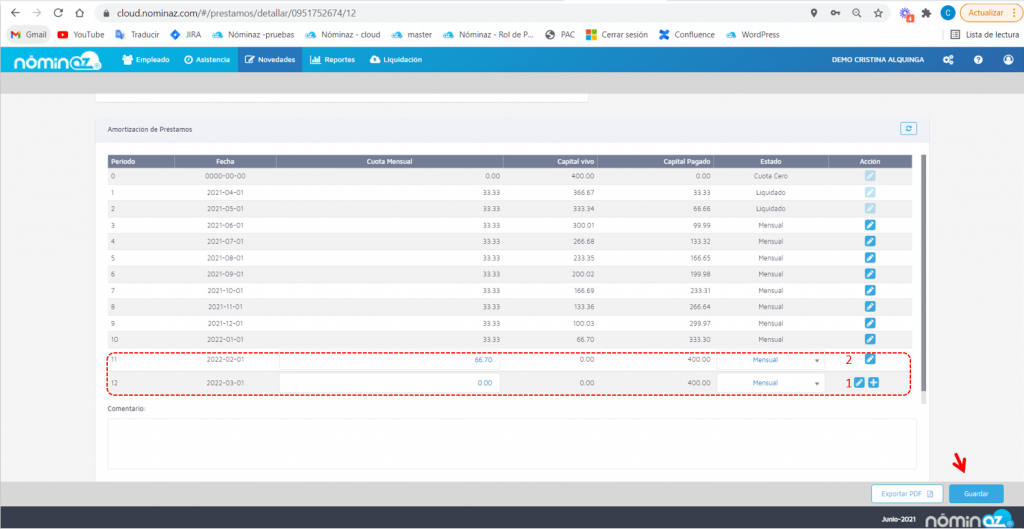Edit the period 5 installment (2021-08-01)

[x=870, y=257]
